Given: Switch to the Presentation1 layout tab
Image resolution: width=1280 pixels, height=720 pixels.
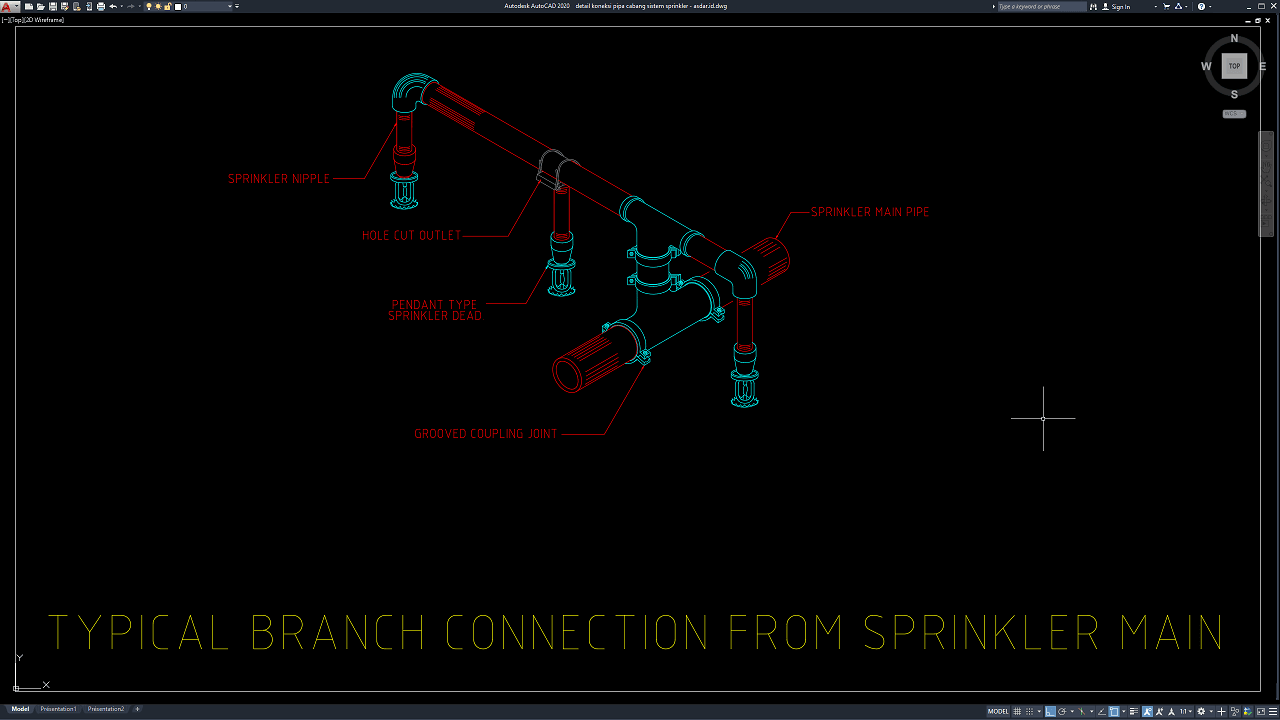Looking at the screenshot, I should pyautogui.click(x=58, y=709).
